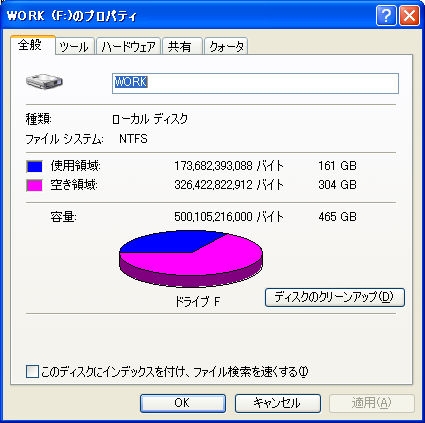The width and height of the screenshot is (425, 423).
Task: Open the ハードウェア tab
Action: click(x=128, y=46)
